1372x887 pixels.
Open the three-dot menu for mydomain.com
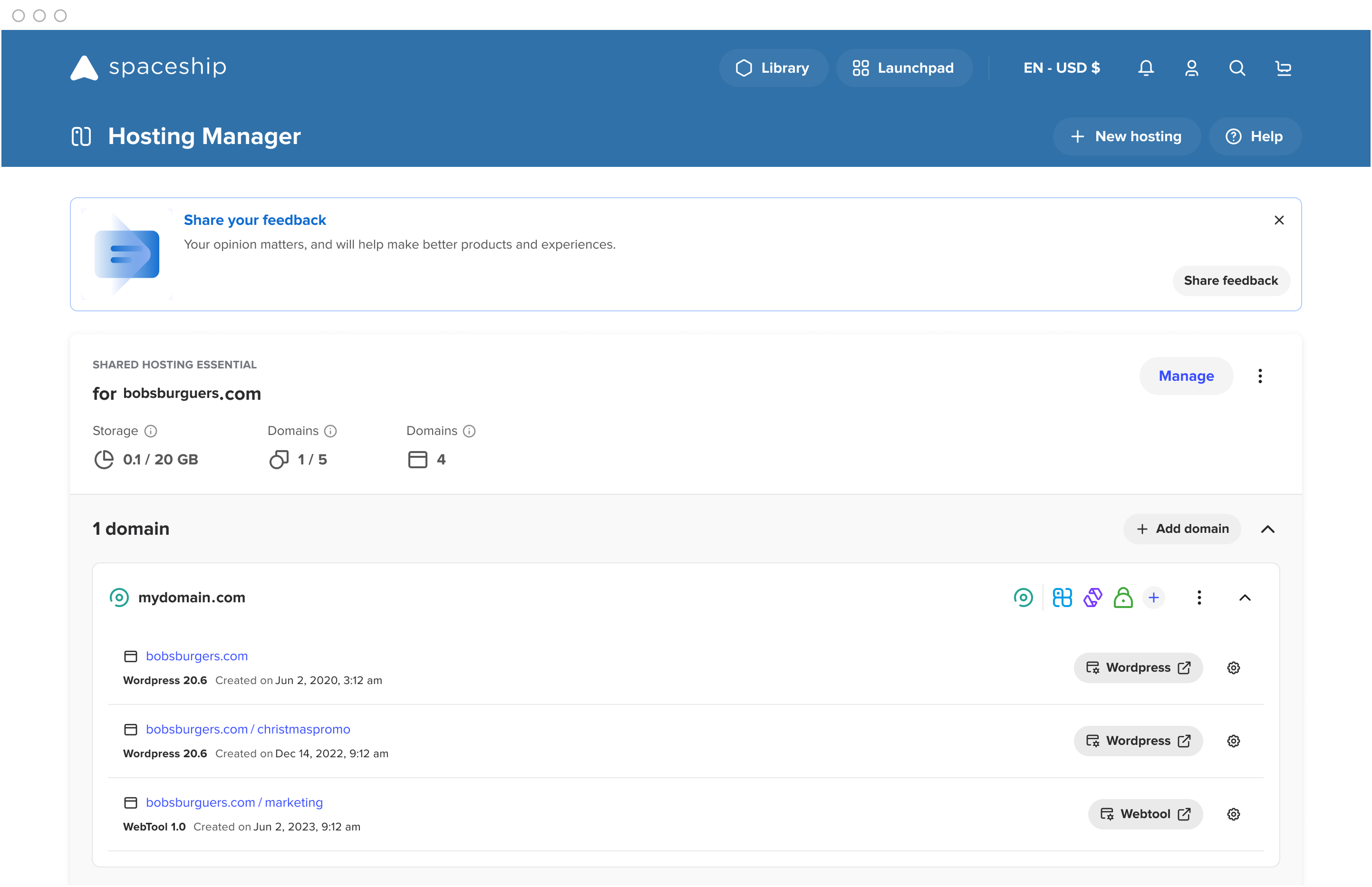(1200, 598)
